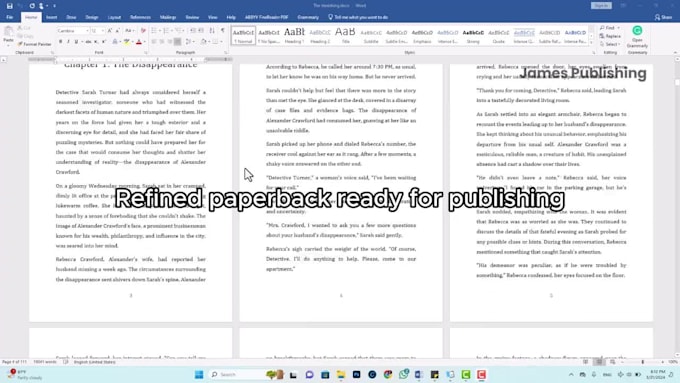Image resolution: width=680 pixels, height=383 pixels.
Task: Open Grammarly from the ribbon
Action: point(637,37)
